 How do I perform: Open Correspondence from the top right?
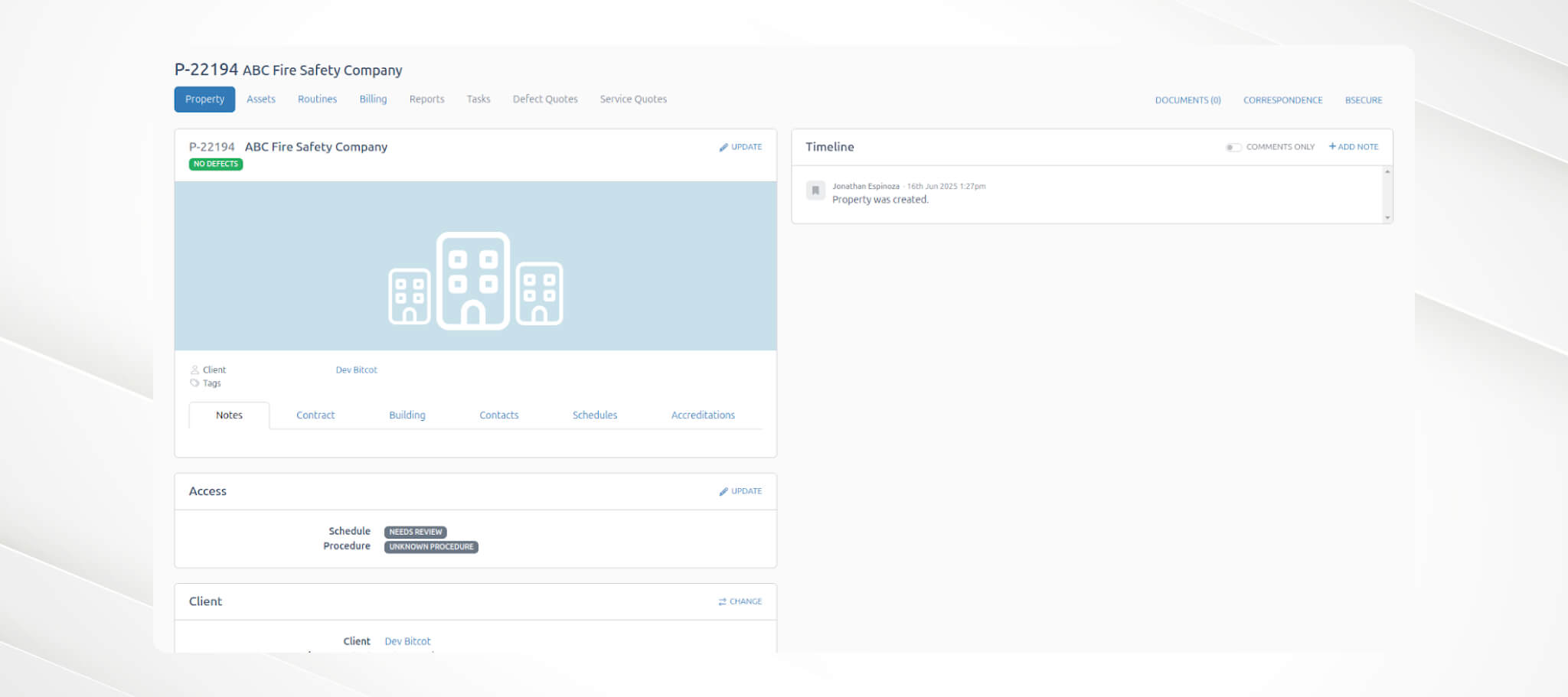coord(1282,99)
